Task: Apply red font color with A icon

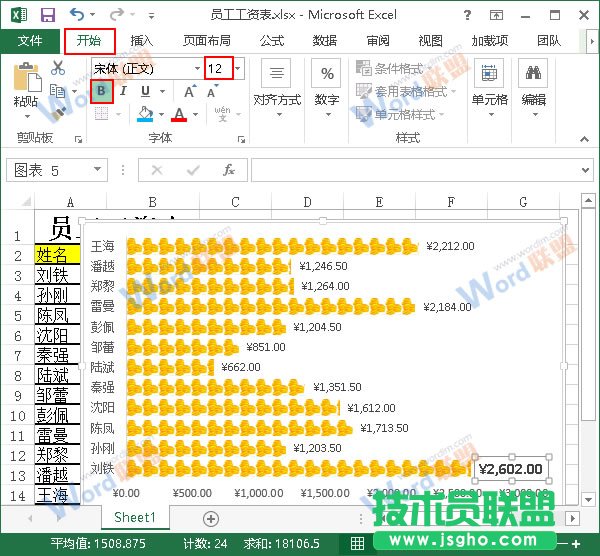Action: pyautogui.click(x=179, y=114)
